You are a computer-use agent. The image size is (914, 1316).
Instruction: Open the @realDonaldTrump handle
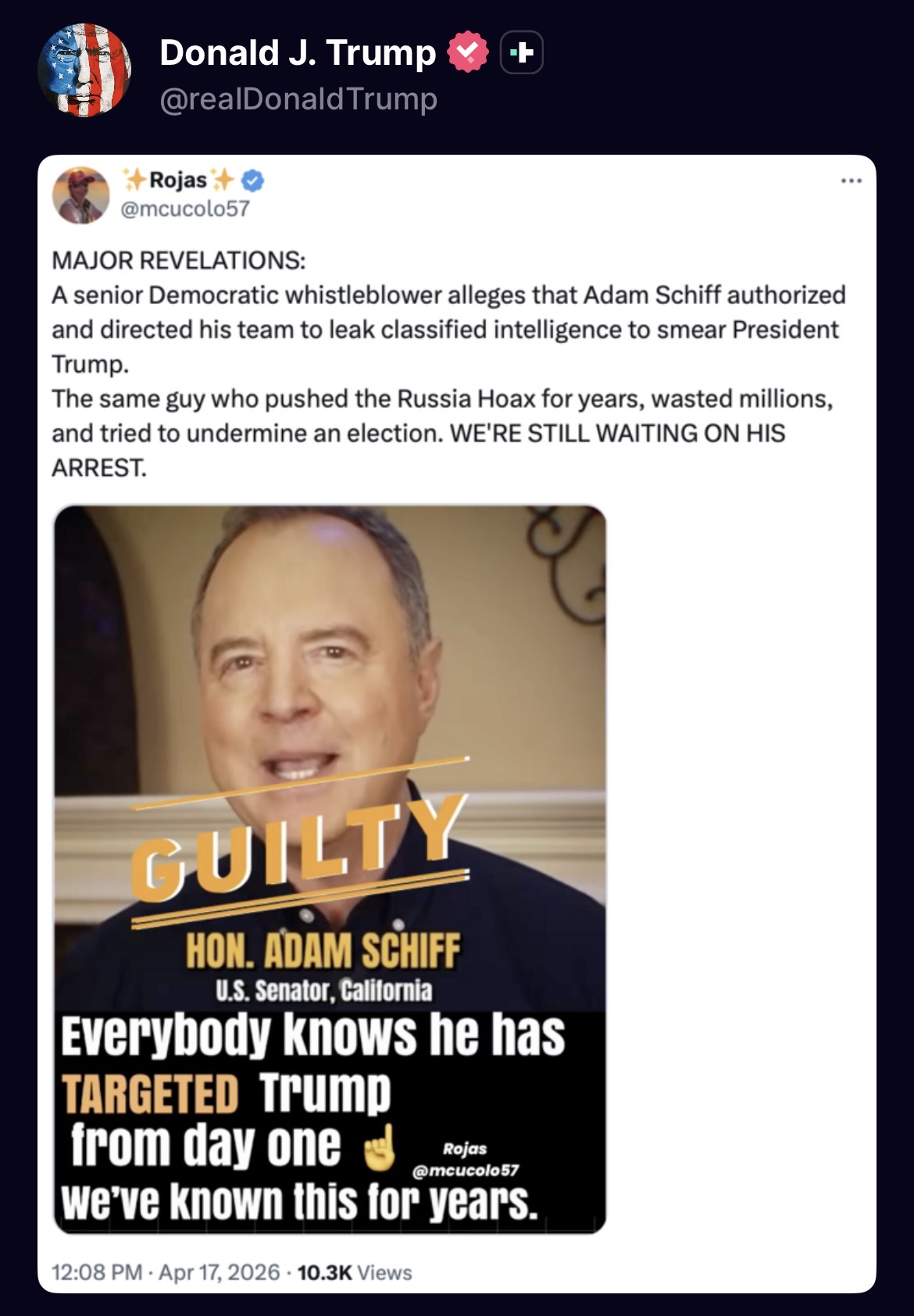(298, 99)
